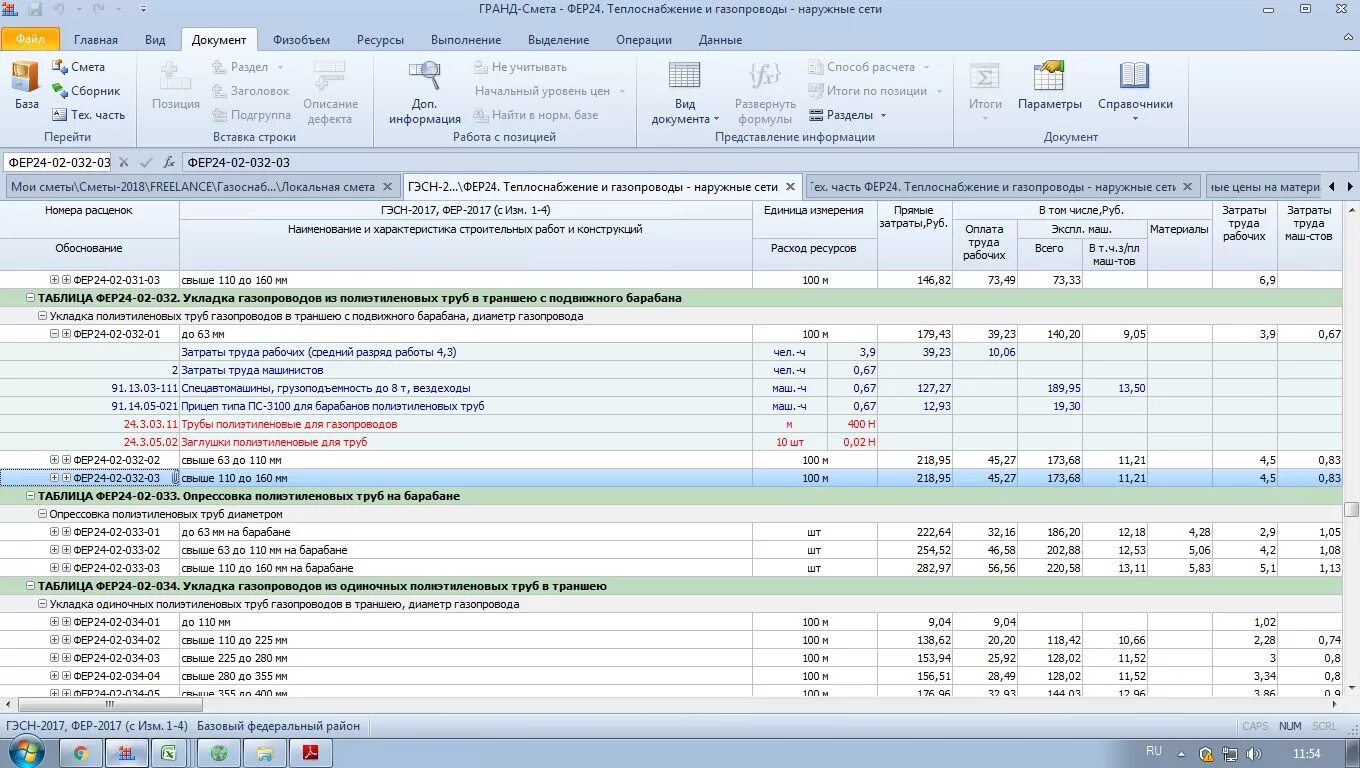Screen dimensions: 1360x768
Task: Click the Вид документа table icon
Action: tap(685, 75)
